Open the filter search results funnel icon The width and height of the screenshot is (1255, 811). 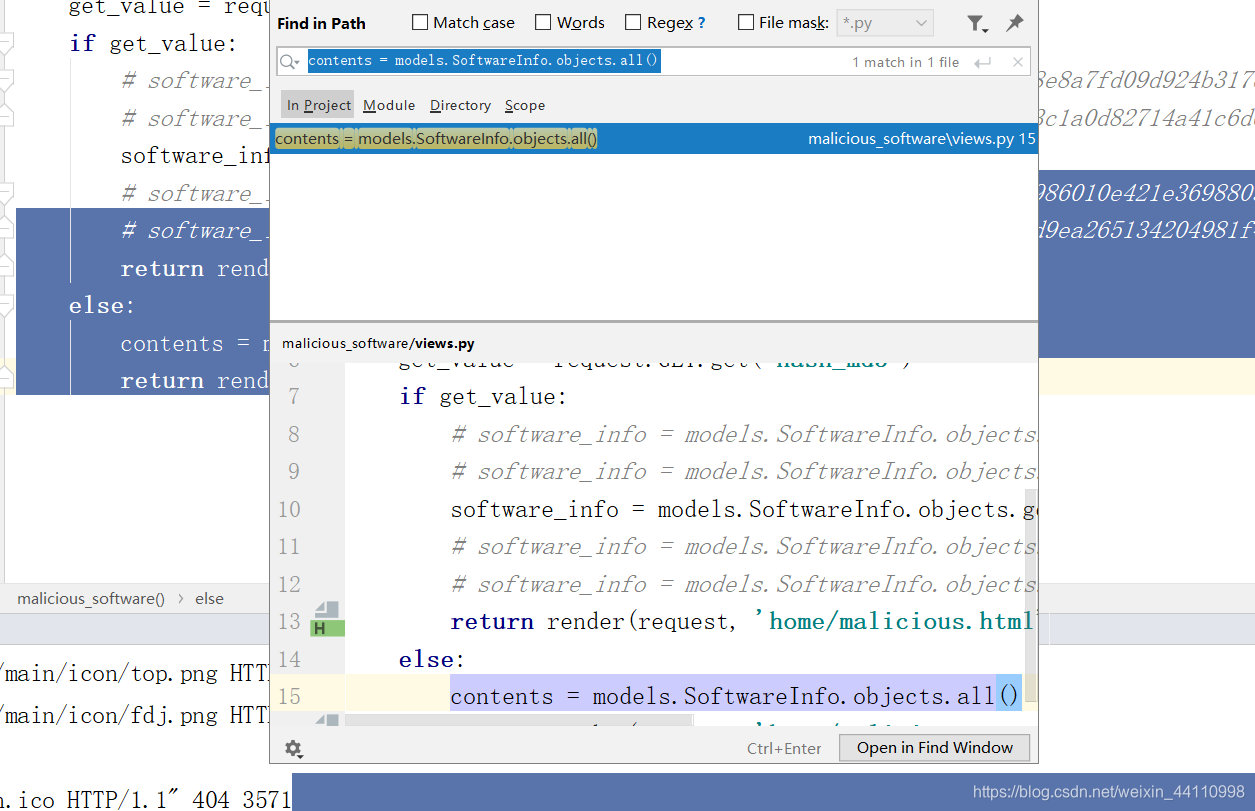click(977, 23)
